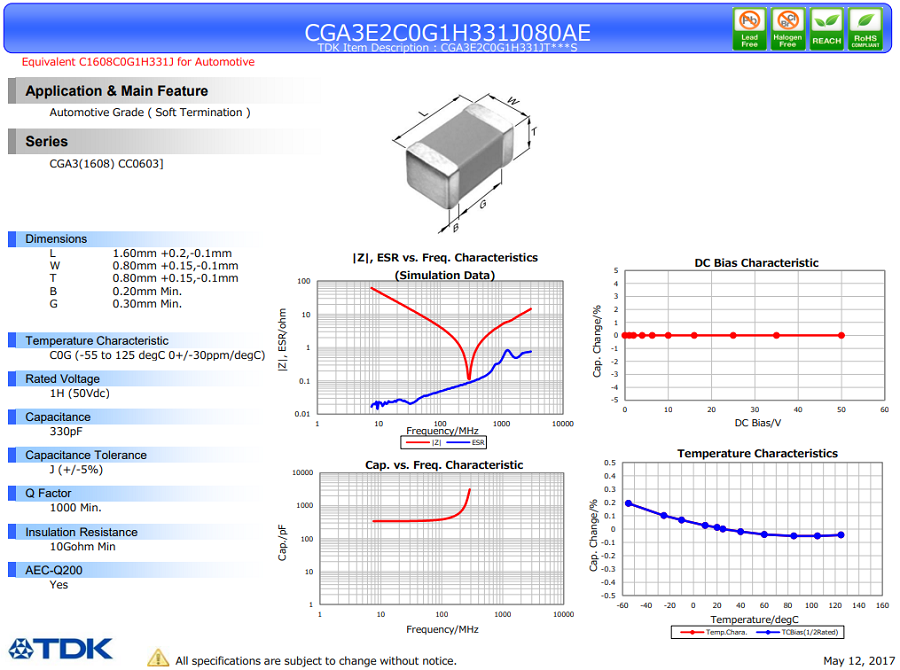The image size is (900, 670).
Task: Click the red |Z| legend entry
Action: pyautogui.click(x=424, y=443)
